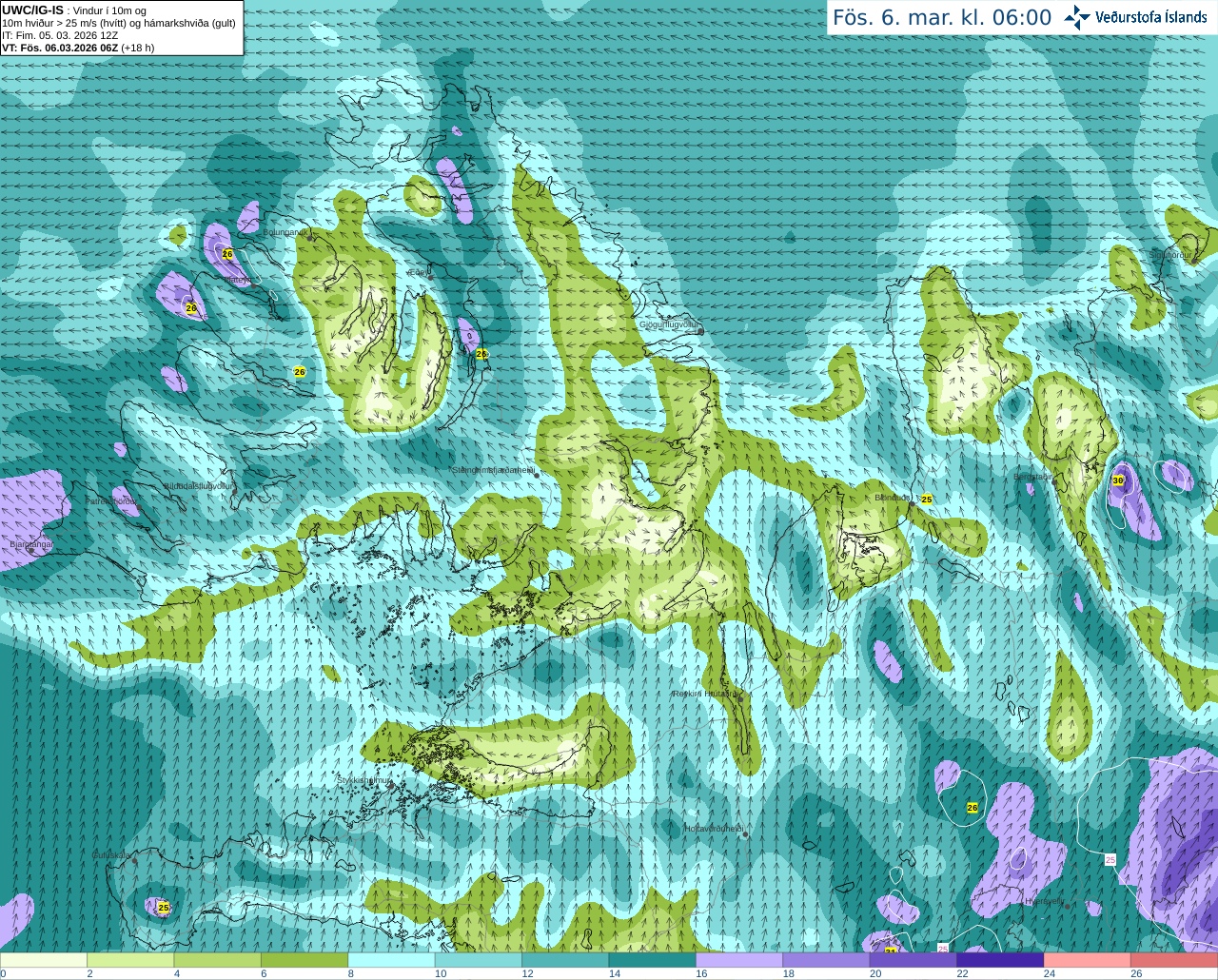Click the Bíldudalsflugvöllur station label
Image resolution: width=1218 pixels, height=980 pixels.
point(198,485)
